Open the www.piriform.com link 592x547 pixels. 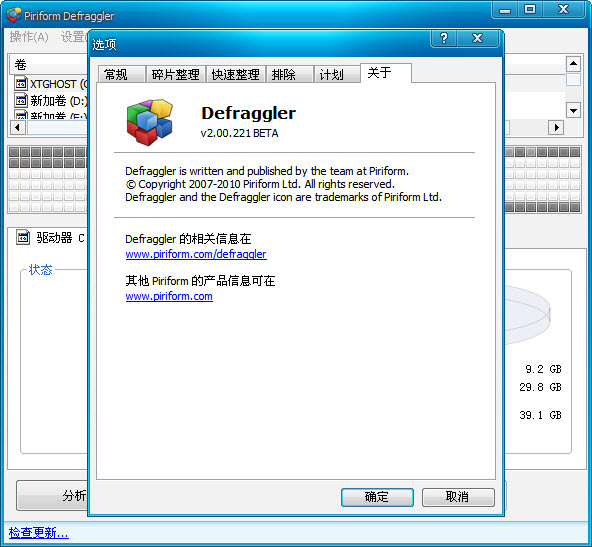pos(169,296)
